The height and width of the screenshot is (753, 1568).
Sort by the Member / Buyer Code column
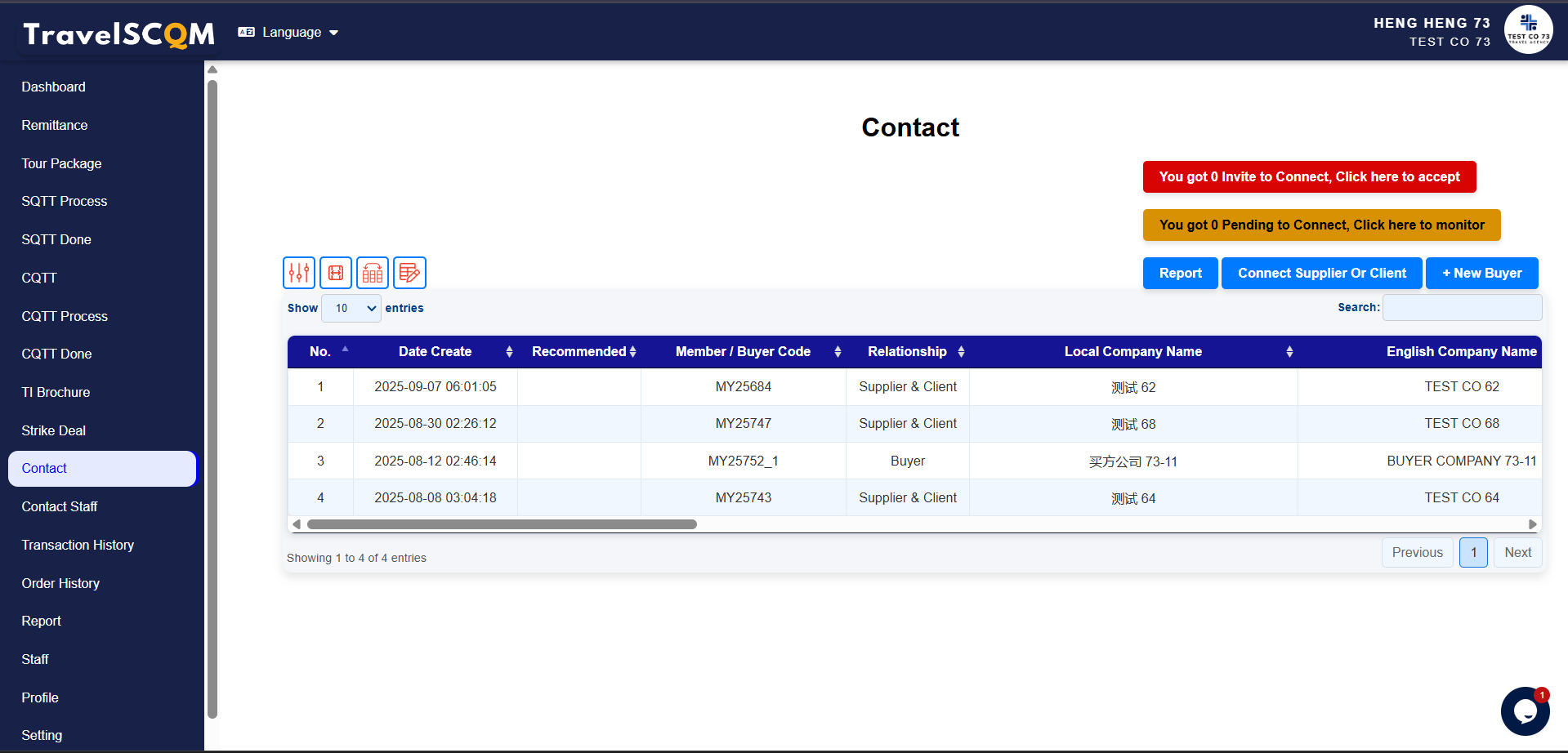coord(838,352)
